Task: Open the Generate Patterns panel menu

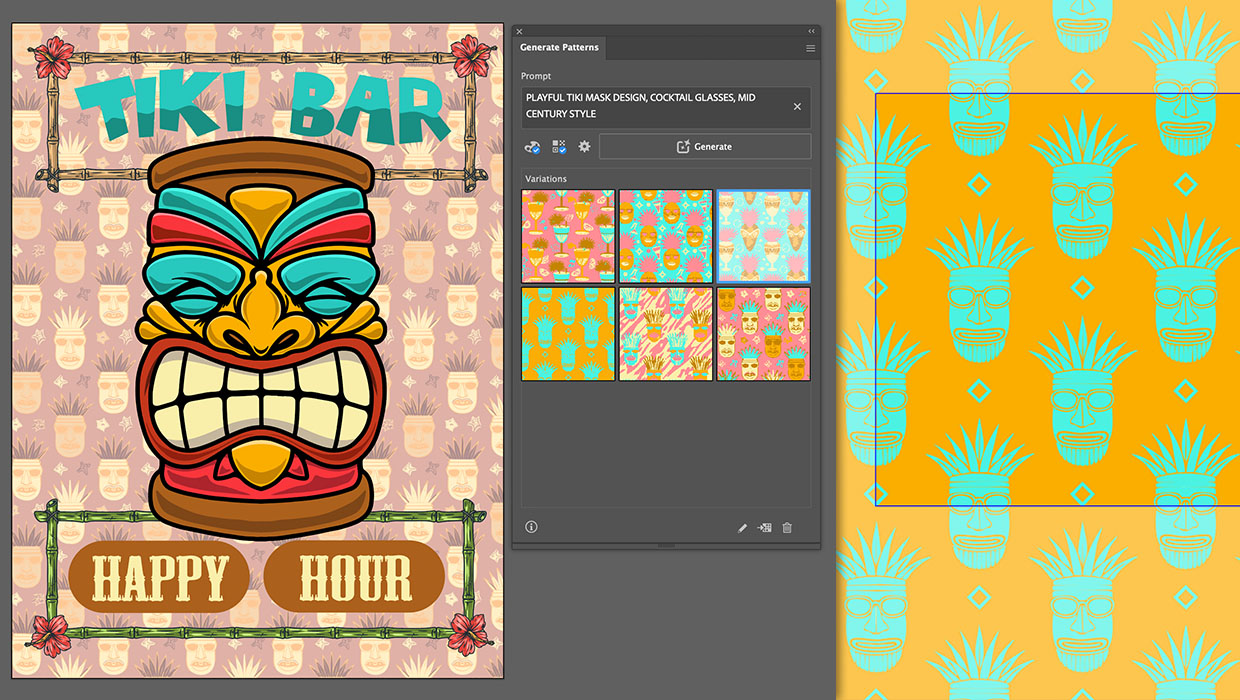Action: click(810, 48)
